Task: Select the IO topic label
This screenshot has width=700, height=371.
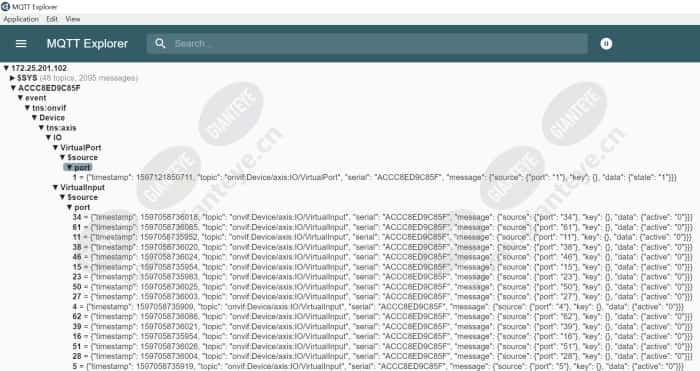Action: 58,138
